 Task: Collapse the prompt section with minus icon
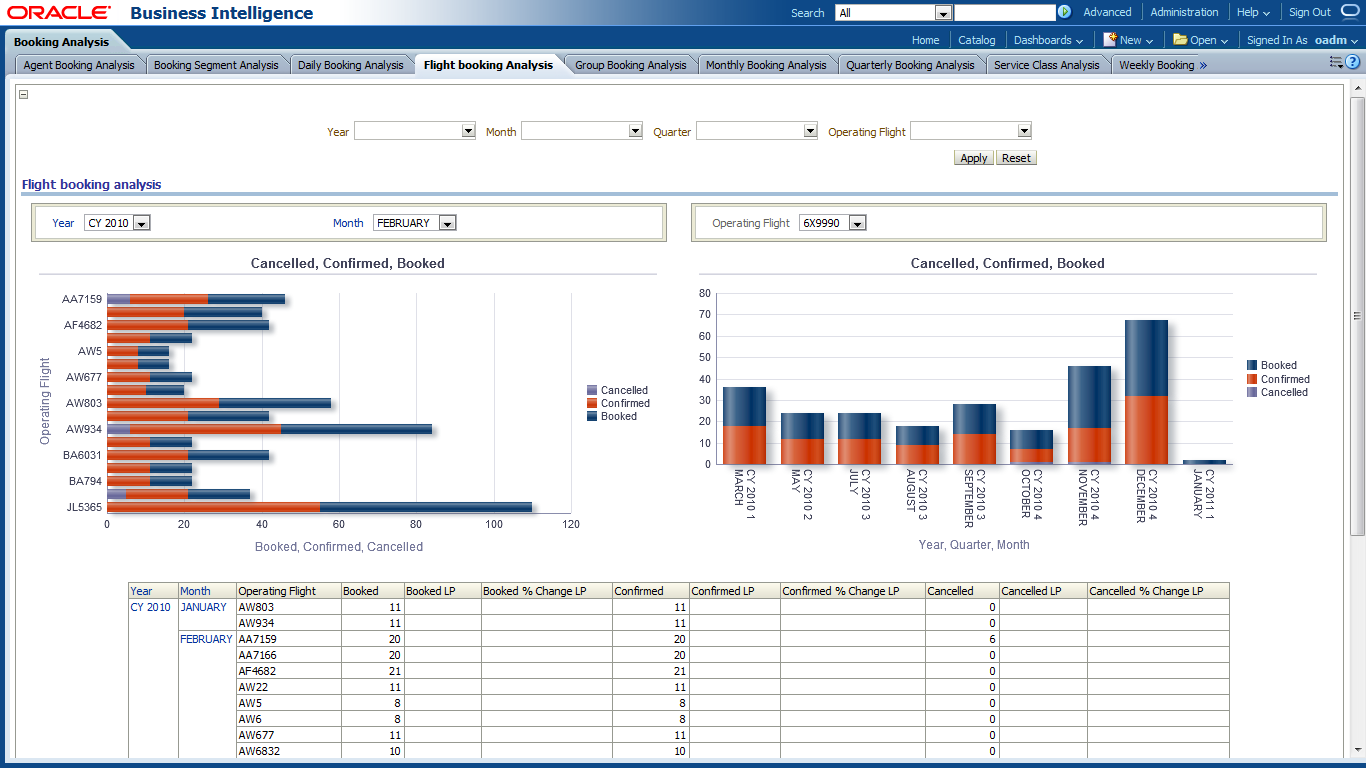pyautogui.click(x=23, y=95)
